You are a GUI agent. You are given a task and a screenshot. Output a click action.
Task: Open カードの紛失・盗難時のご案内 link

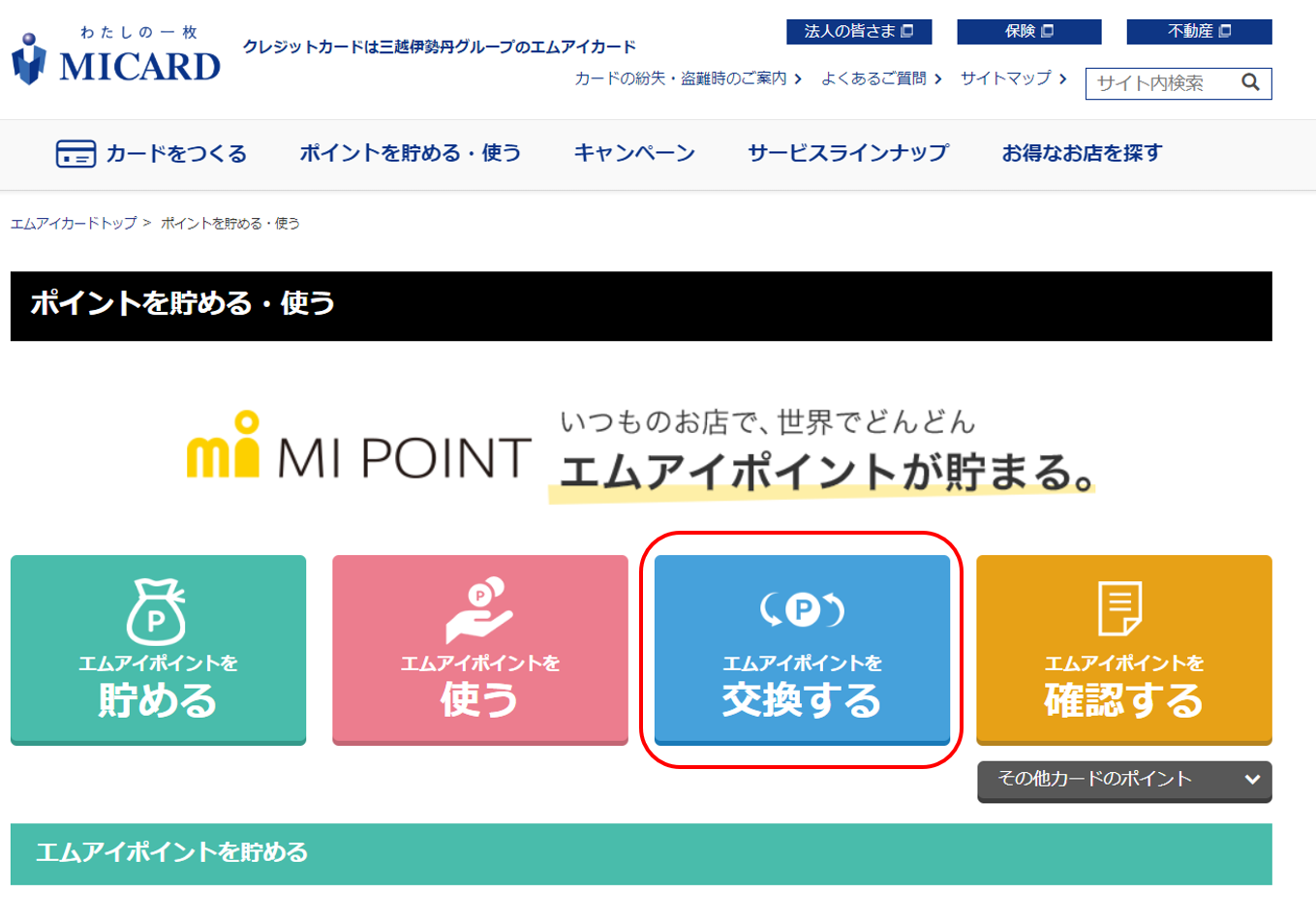pyautogui.click(x=689, y=78)
